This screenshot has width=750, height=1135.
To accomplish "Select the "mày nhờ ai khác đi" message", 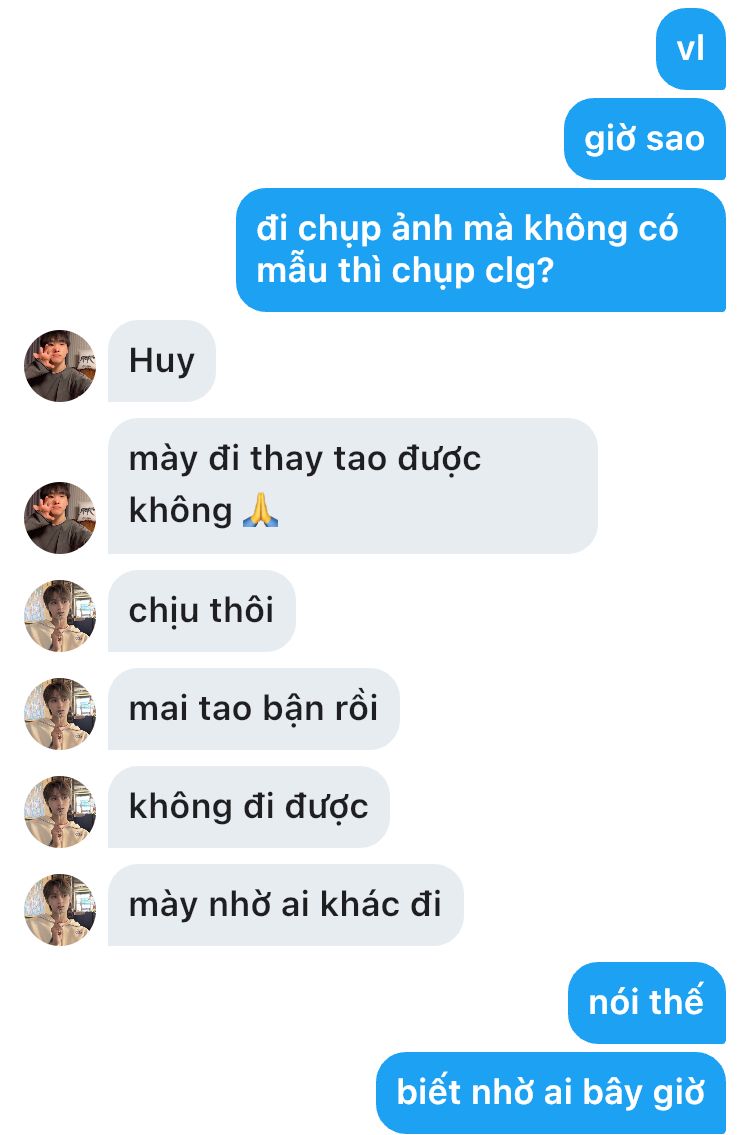I will 285,905.
